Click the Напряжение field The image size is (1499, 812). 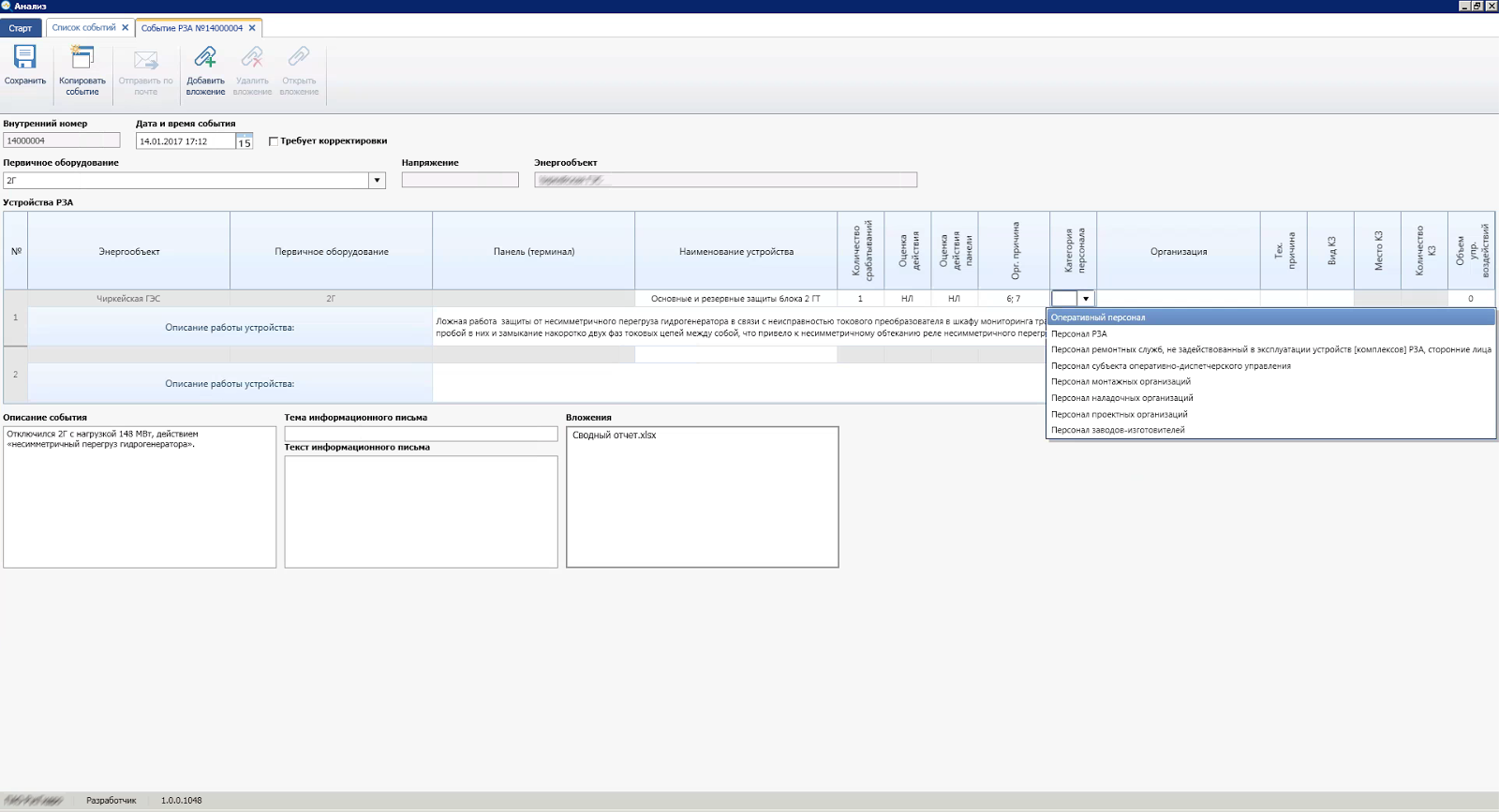point(460,180)
